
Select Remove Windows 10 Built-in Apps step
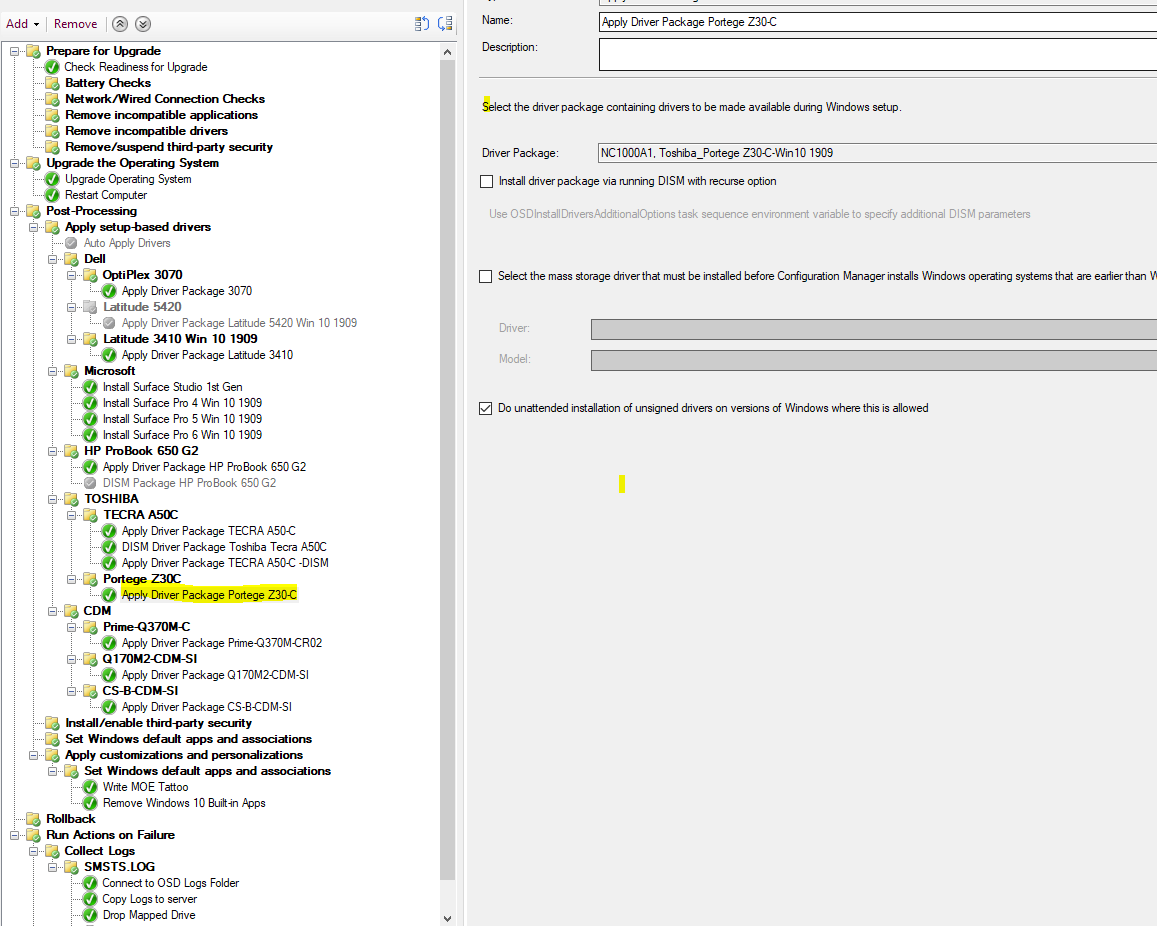[x=184, y=804]
